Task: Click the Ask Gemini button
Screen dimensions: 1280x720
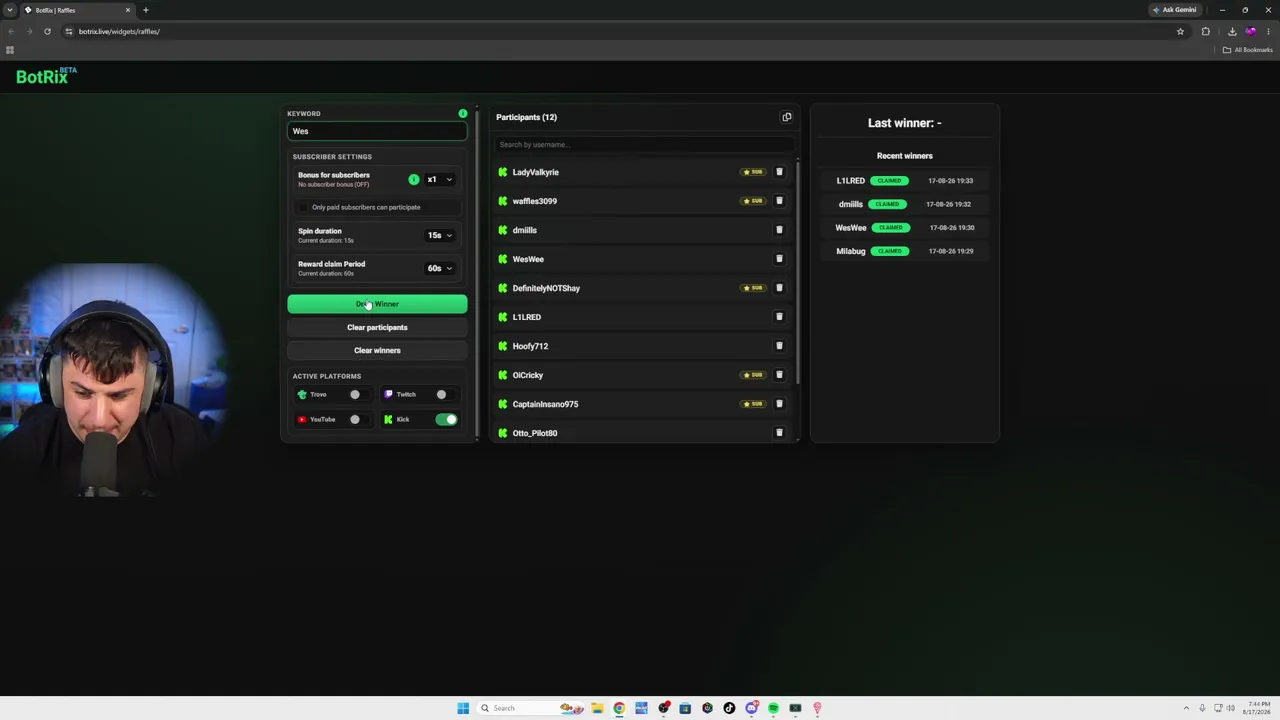Action: click(x=1174, y=10)
